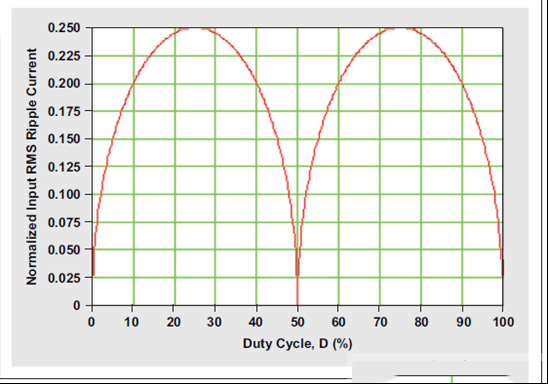Click the 0.100 y-axis tick label
This screenshot has width=548, height=384.
(x=64, y=194)
